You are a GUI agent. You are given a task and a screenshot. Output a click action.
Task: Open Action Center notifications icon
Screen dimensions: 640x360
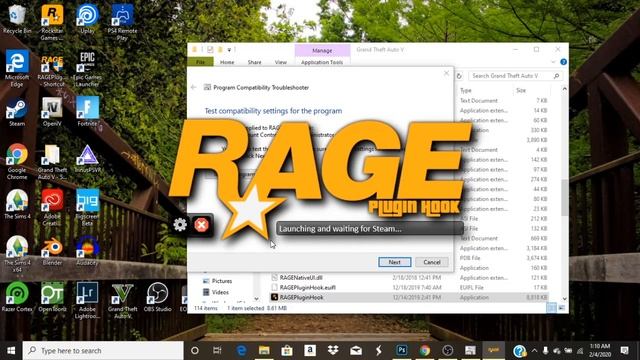point(624,350)
